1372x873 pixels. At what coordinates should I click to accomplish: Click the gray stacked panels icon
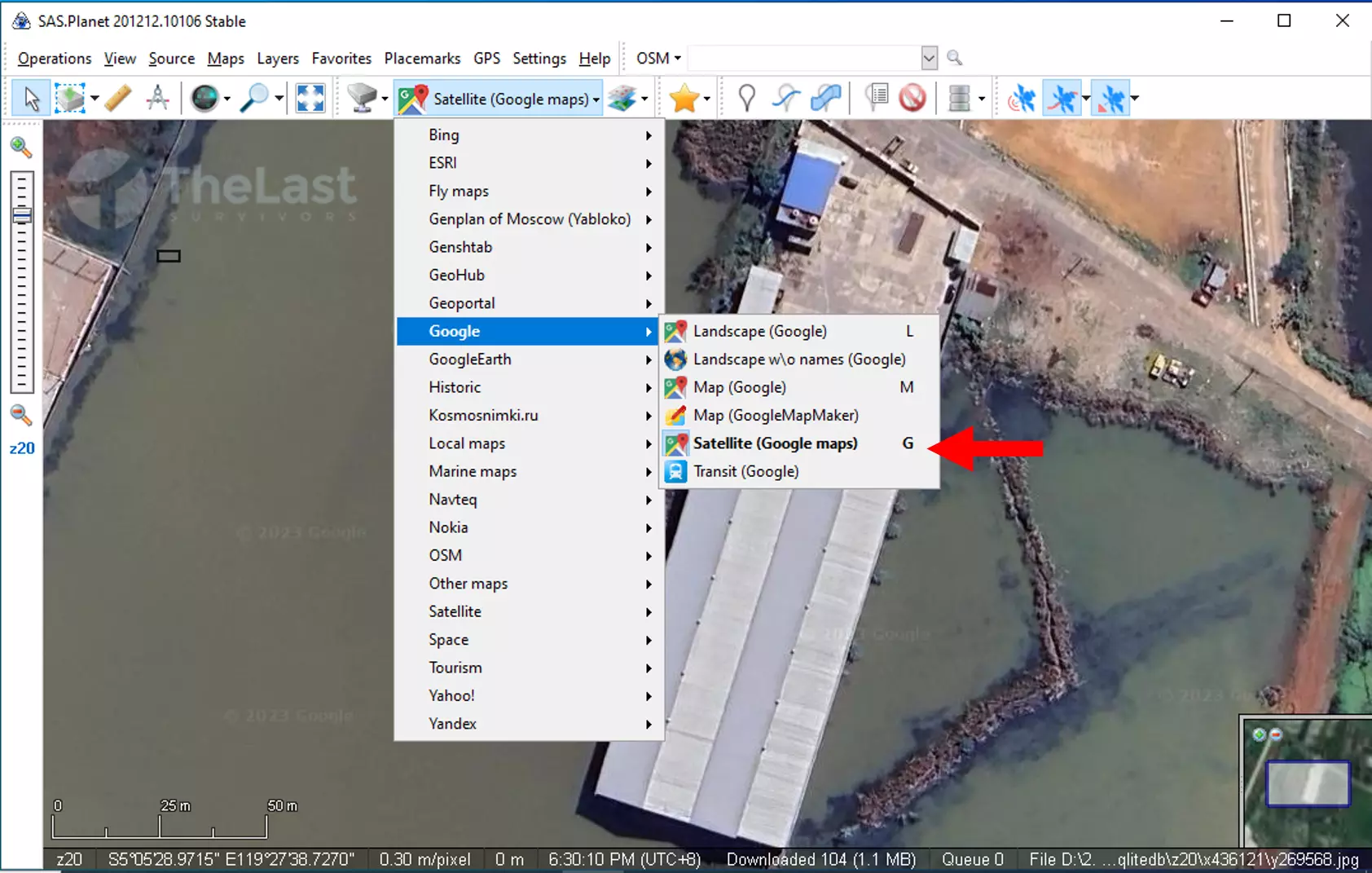click(960, 99)
